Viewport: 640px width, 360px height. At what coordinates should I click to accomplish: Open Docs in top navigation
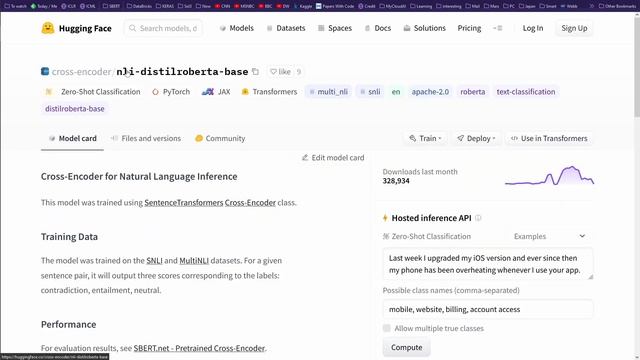tap(378, 28)
